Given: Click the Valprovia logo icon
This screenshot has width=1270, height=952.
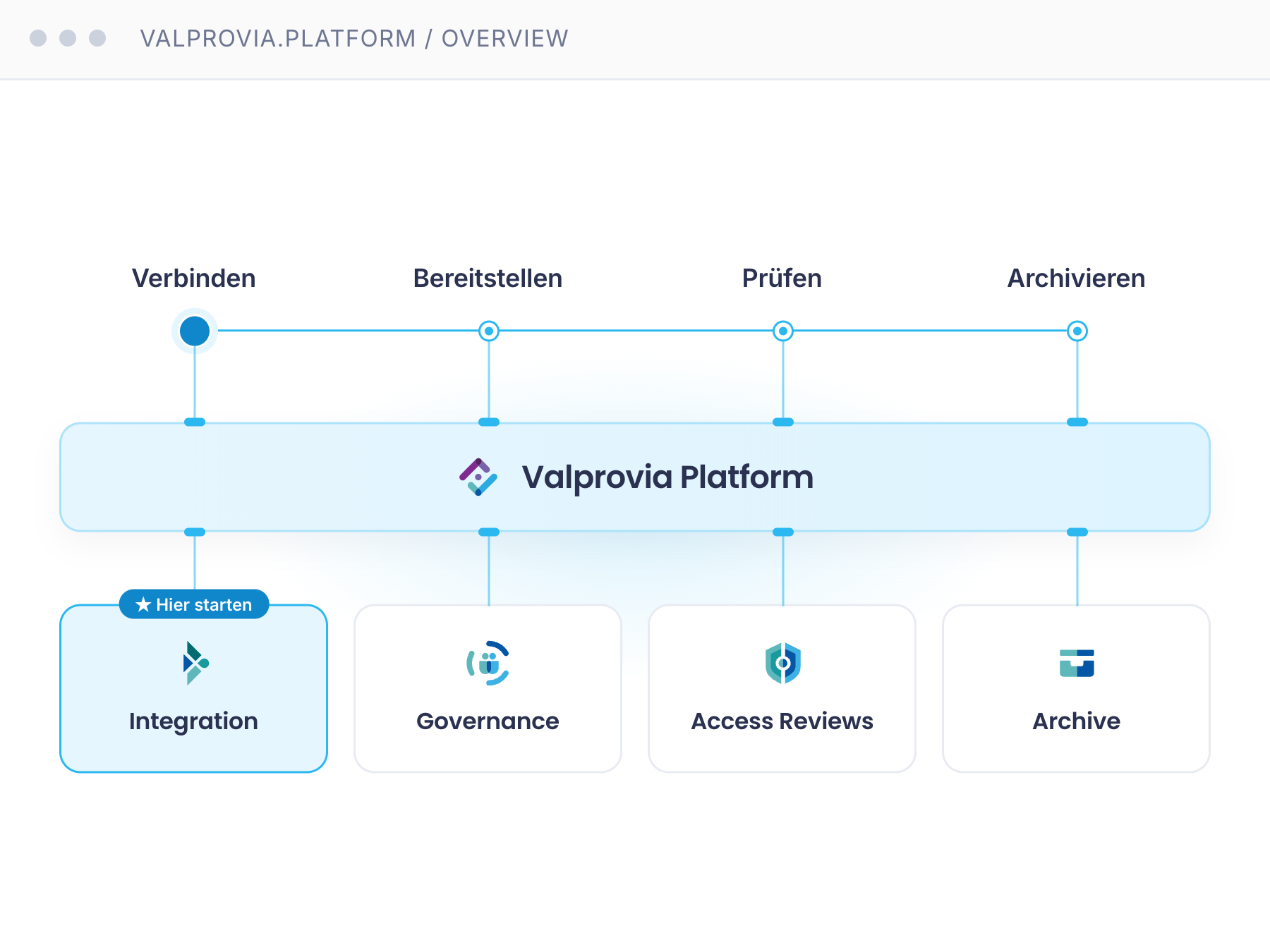Looking at the screenshot, I should coord(478,477).
